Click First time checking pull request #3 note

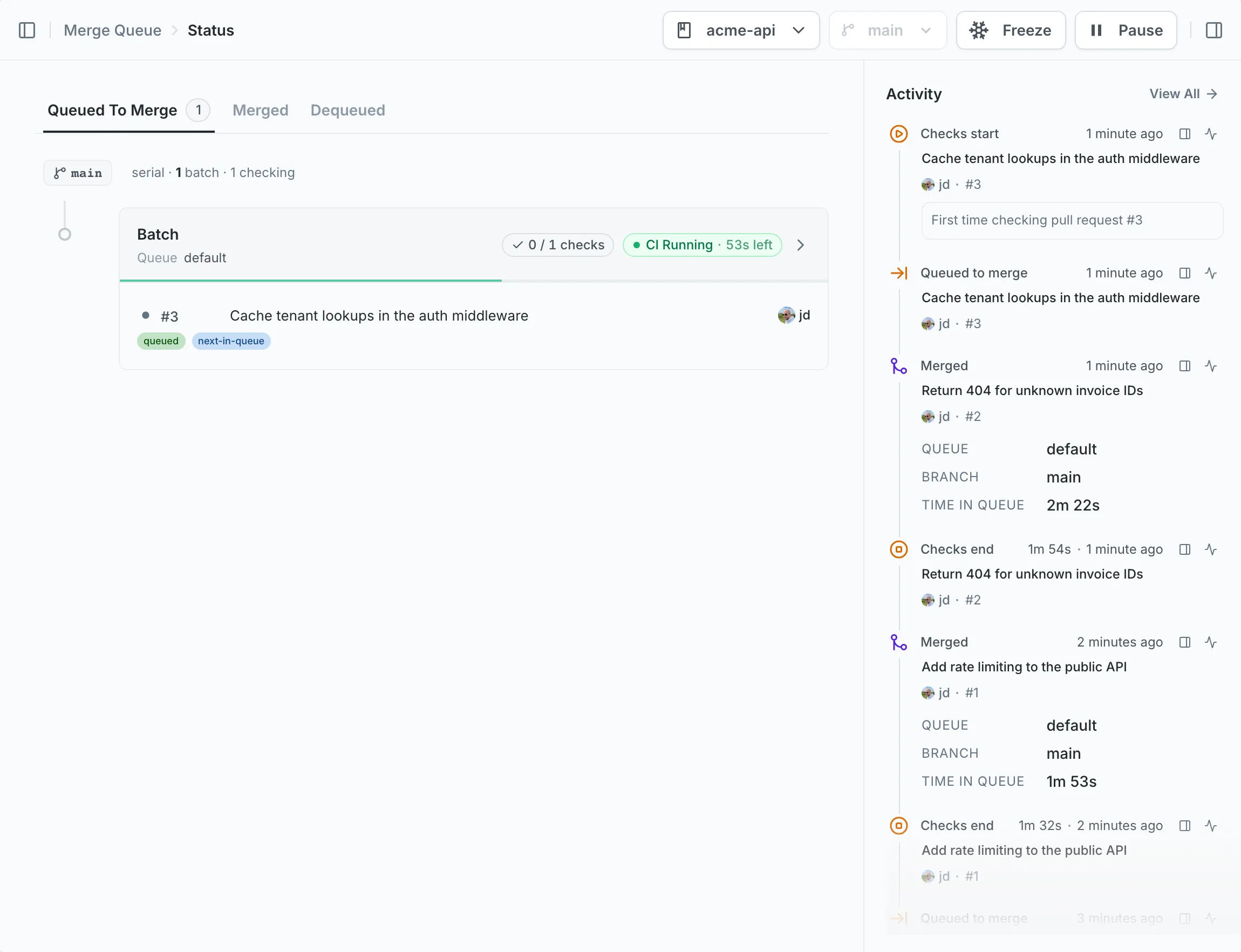pyautogui.click(x=1072, y=220)
